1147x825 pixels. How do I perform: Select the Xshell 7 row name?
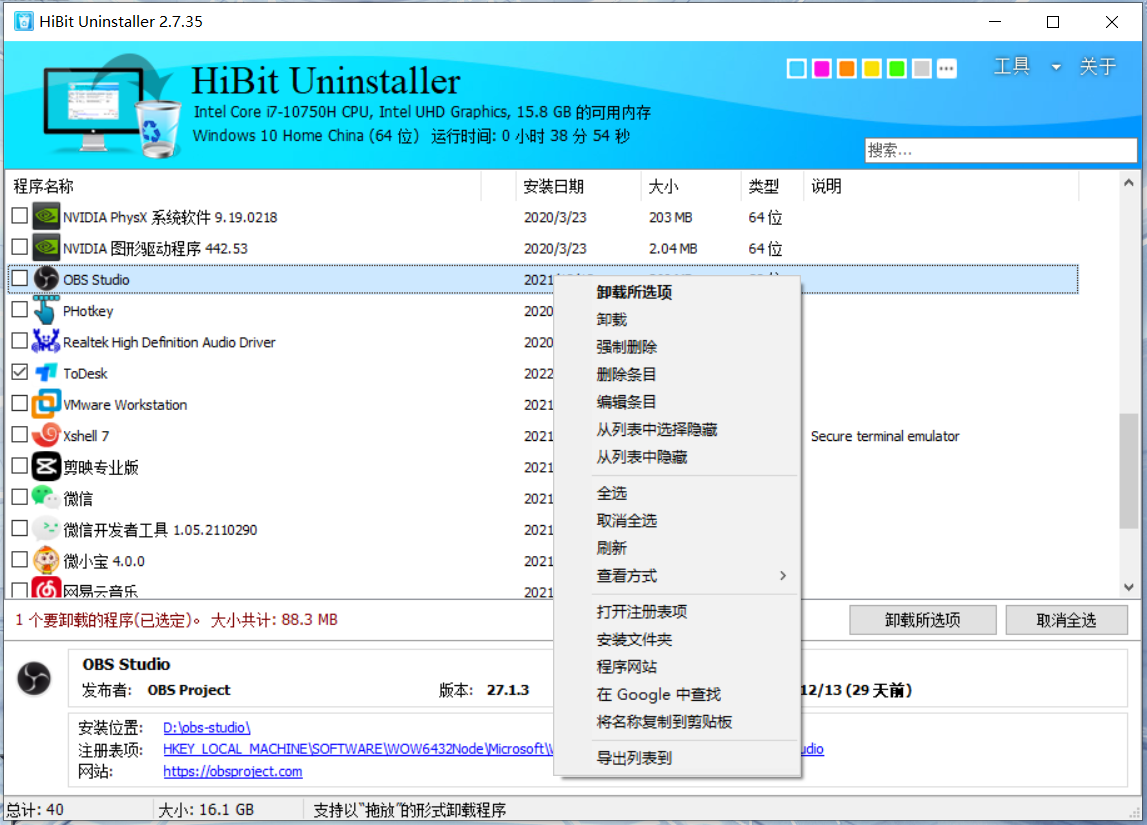point(86,437)
